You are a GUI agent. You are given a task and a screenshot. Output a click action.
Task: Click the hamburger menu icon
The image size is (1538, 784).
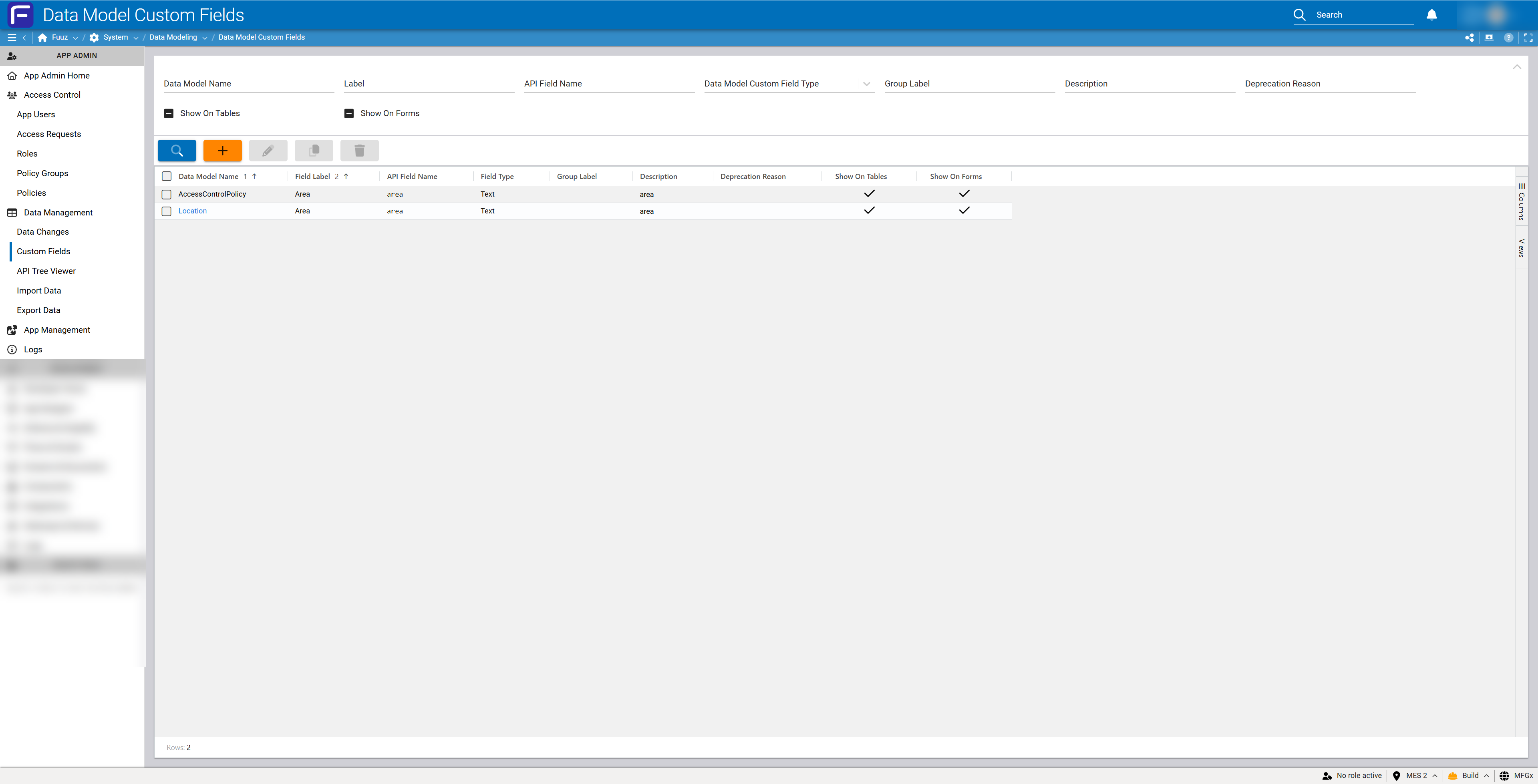(x=11, y=37)
